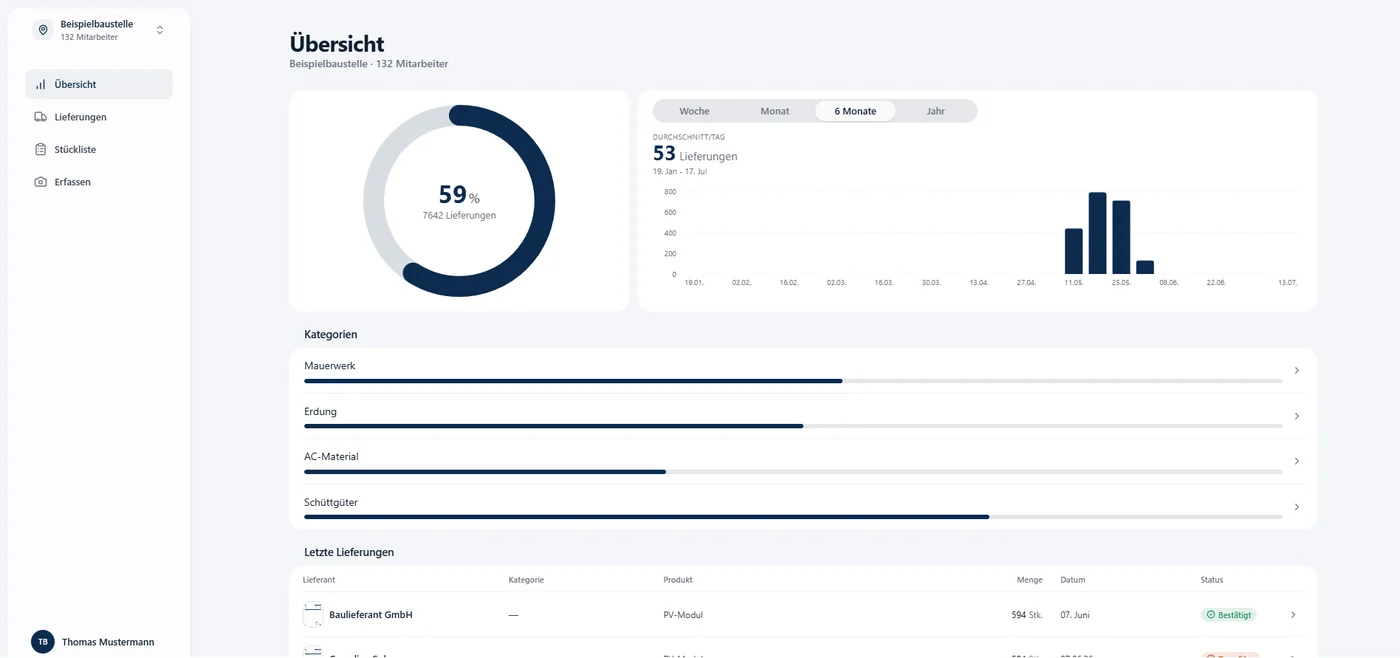
Task: Click the Letzte Lieferungen heading
Action: point(349,552)
